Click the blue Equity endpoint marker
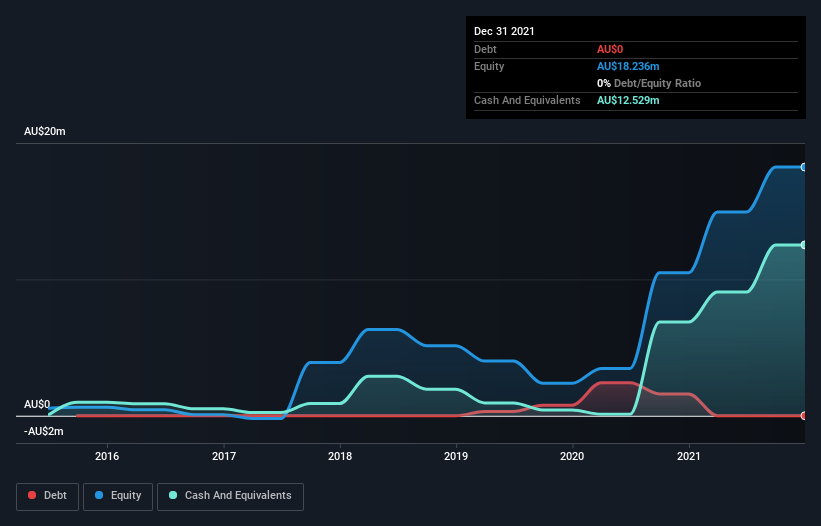The width and height of the screenshot is (821, 526). (x=804, y=167)
